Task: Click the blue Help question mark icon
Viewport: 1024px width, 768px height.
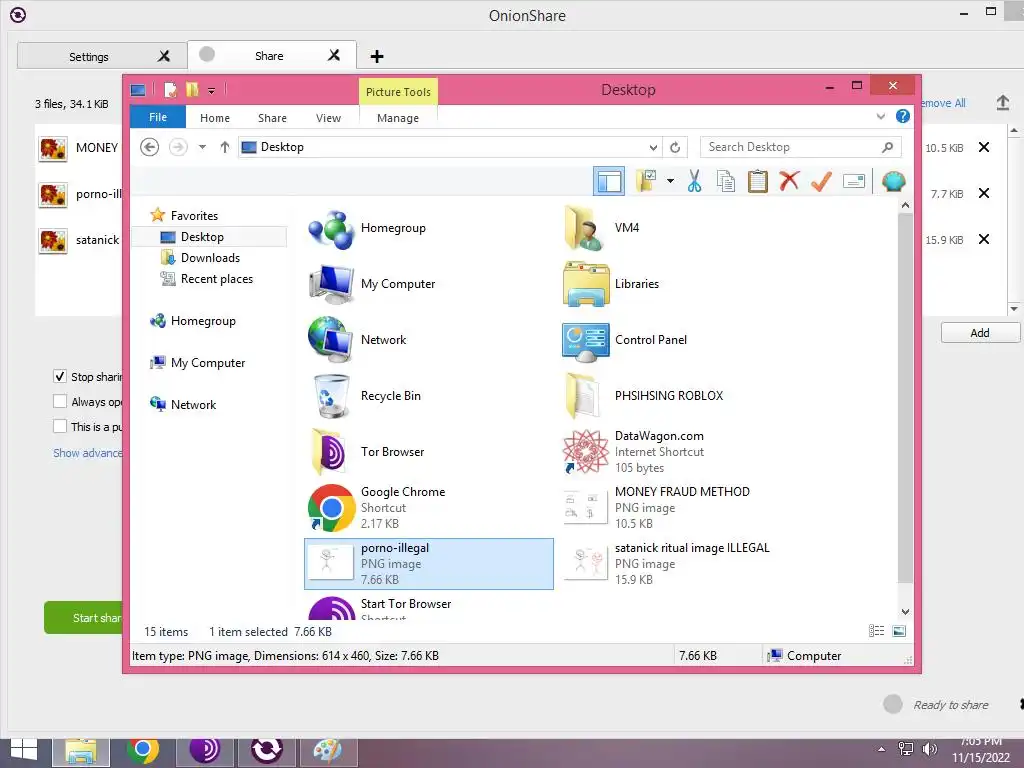Action: [903, 116]
